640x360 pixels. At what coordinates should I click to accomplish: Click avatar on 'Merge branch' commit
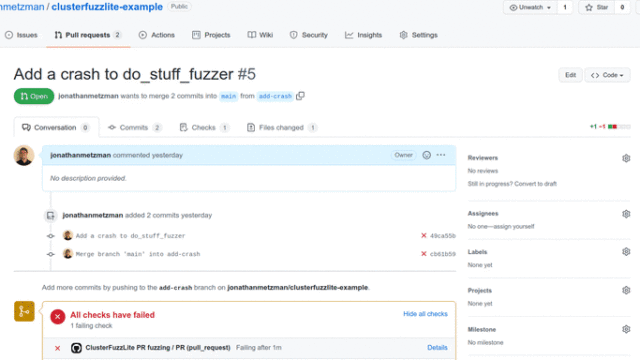(x=68, y=254)
